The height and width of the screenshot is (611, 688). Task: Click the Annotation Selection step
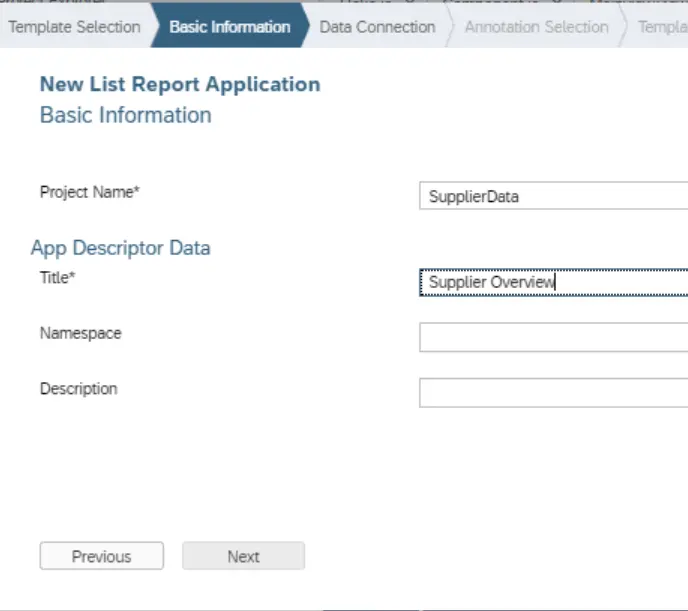pyautogui.click(x=536, y=27)
